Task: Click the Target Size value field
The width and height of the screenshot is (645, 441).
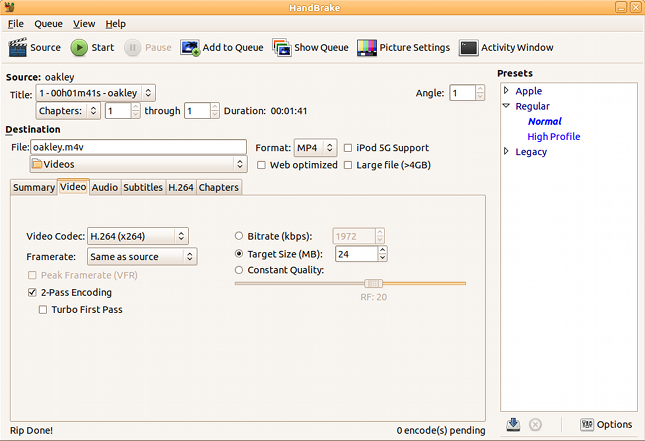Action: tap(356, 254)
